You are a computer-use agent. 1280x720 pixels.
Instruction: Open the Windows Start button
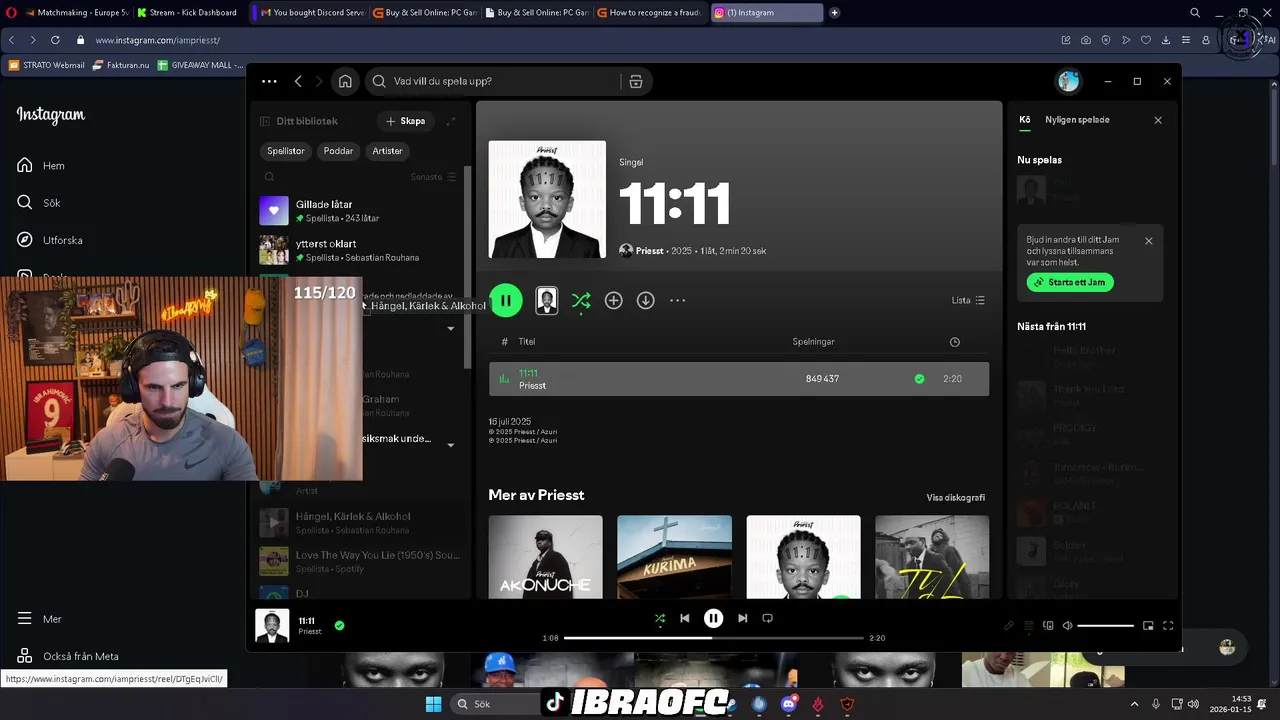(433, 704)
